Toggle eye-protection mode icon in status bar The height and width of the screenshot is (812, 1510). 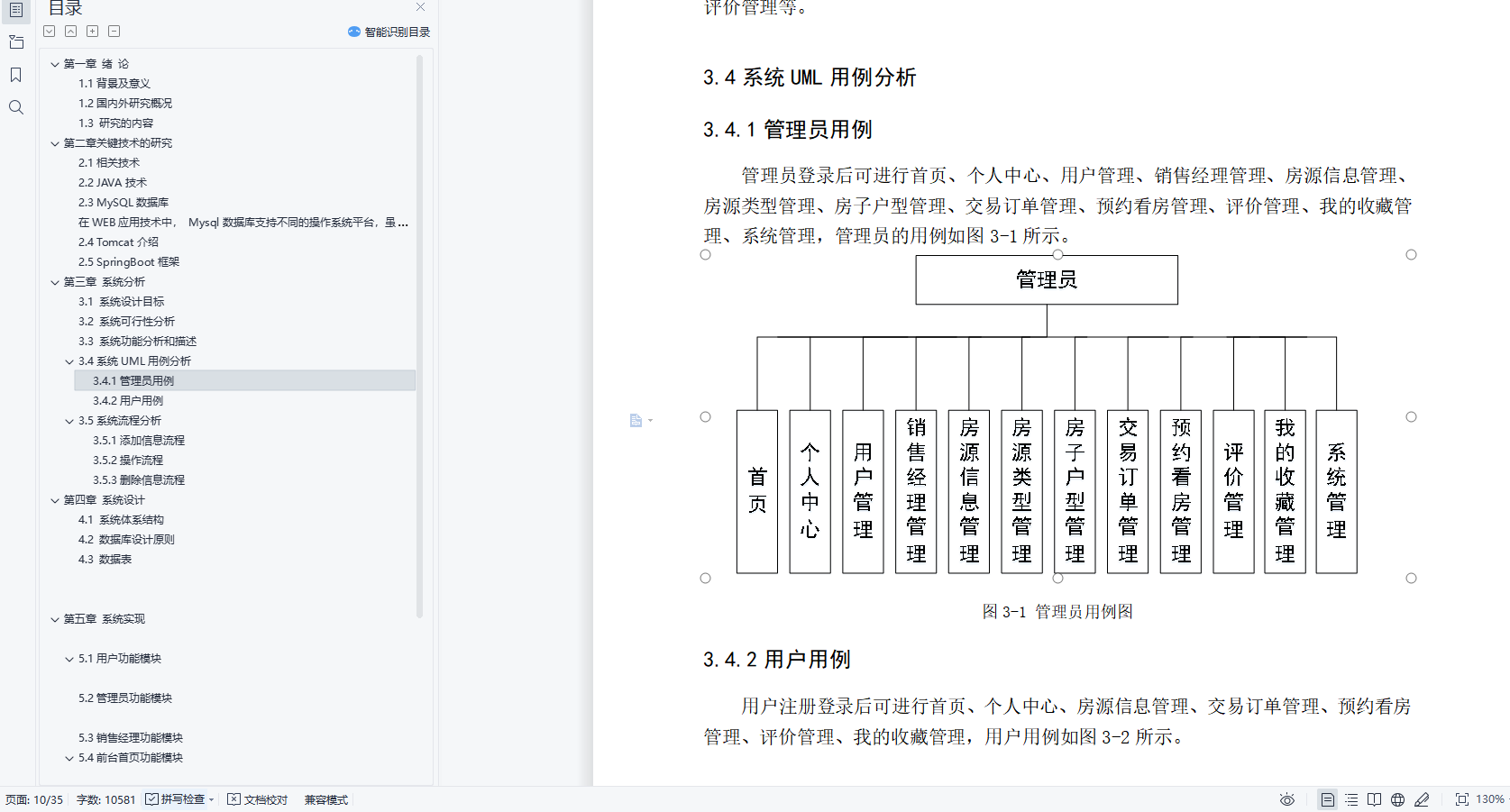[x=1287, y=799]
